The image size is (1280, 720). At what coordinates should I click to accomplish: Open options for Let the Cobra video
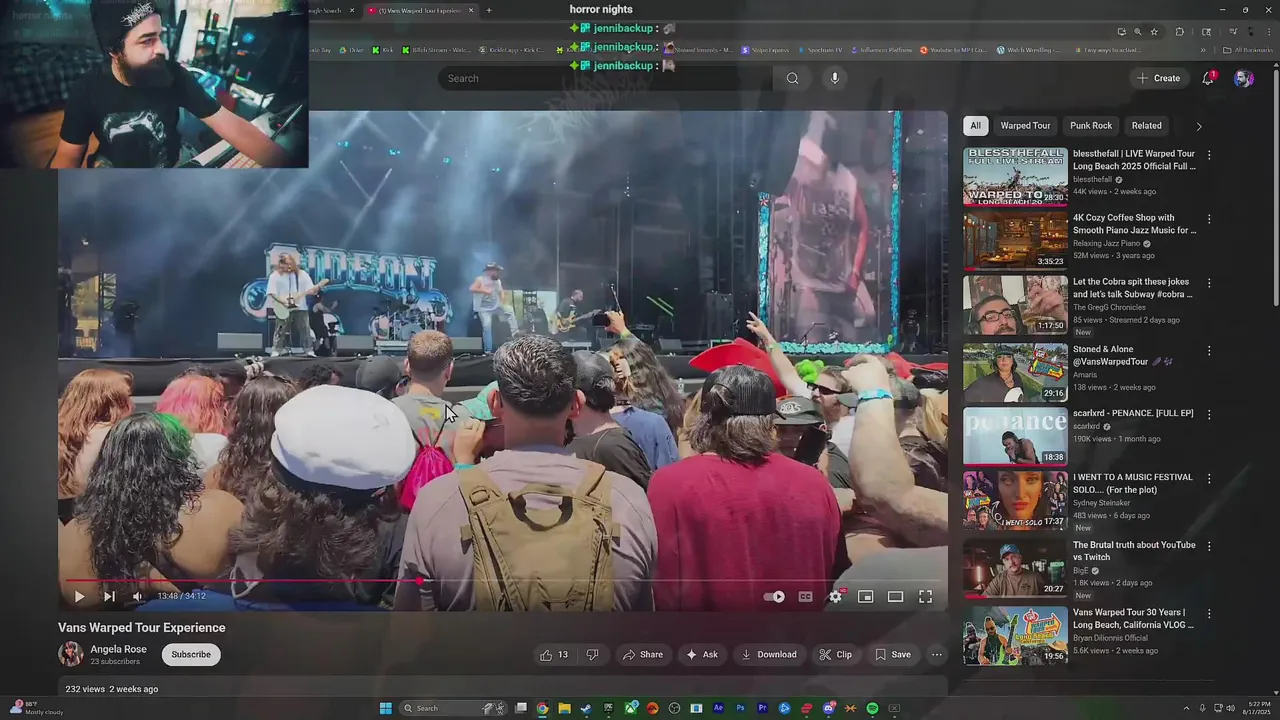click(x=1209, y=284)
